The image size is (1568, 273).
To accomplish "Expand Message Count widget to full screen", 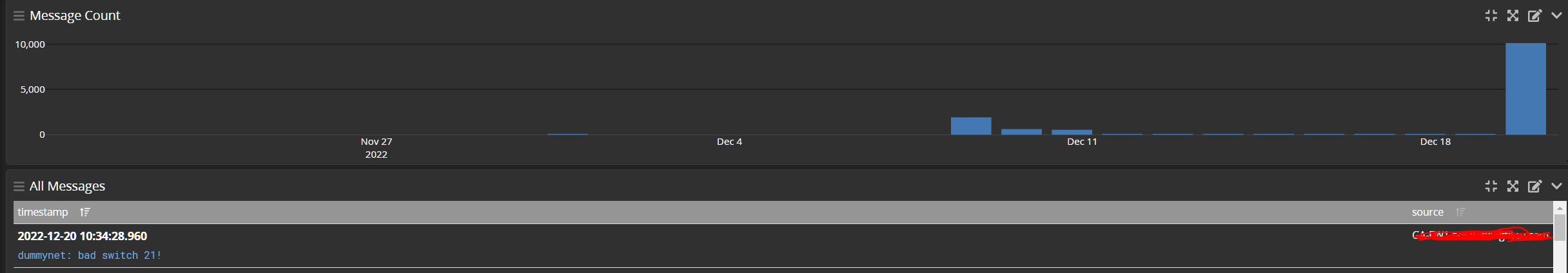I will click(1513, 15).
